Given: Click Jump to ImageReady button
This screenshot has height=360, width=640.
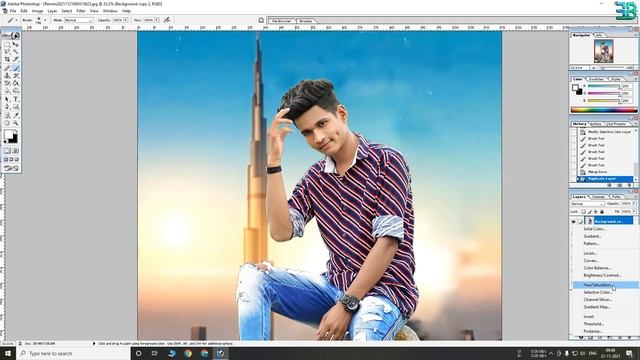Looking at the screenshot, I should click(x=11, y=169).
